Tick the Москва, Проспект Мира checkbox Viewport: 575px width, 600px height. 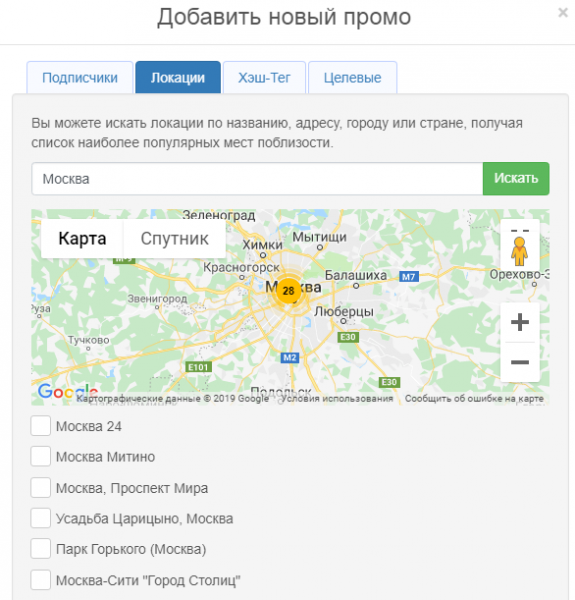41,487
